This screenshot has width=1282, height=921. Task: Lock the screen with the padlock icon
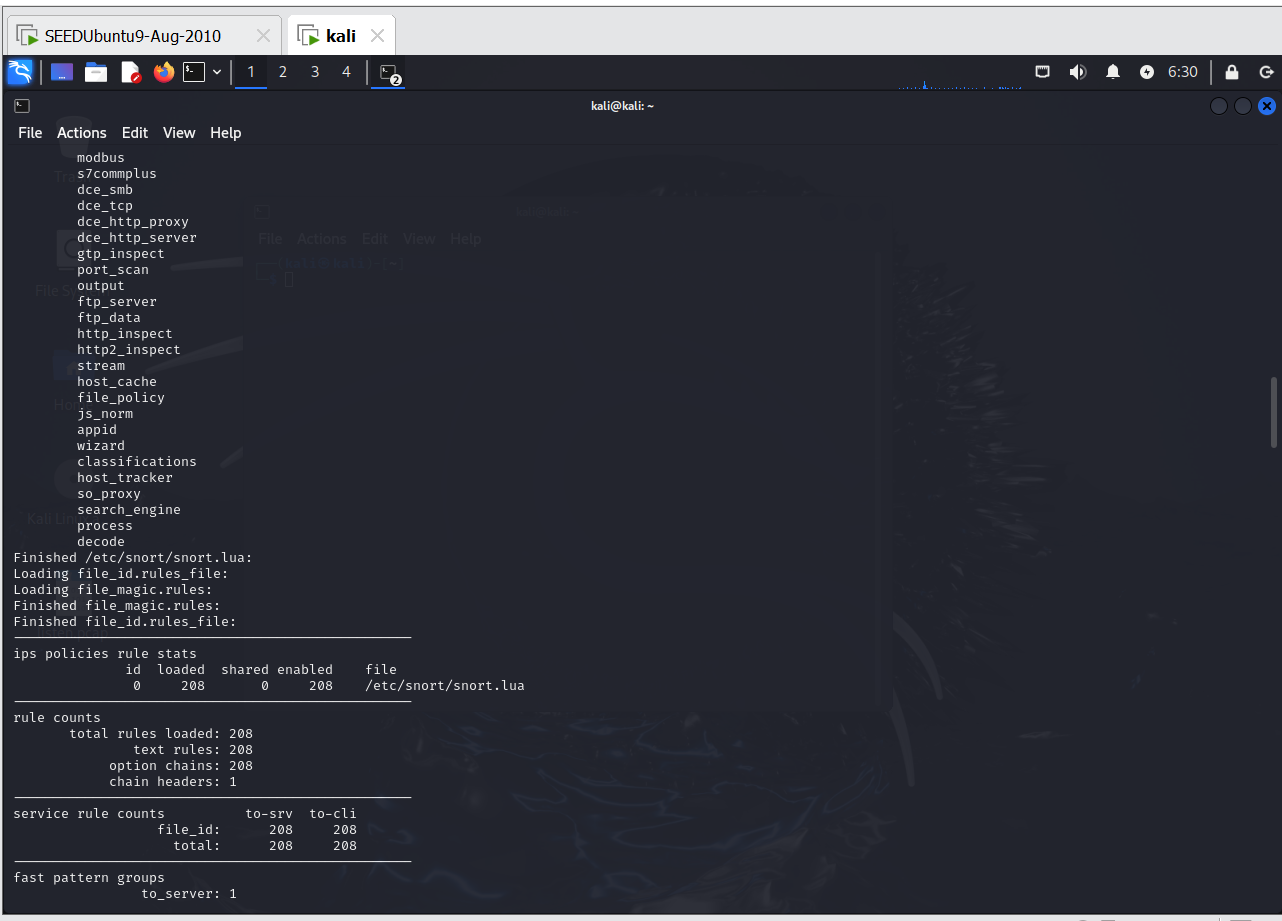1232,72
